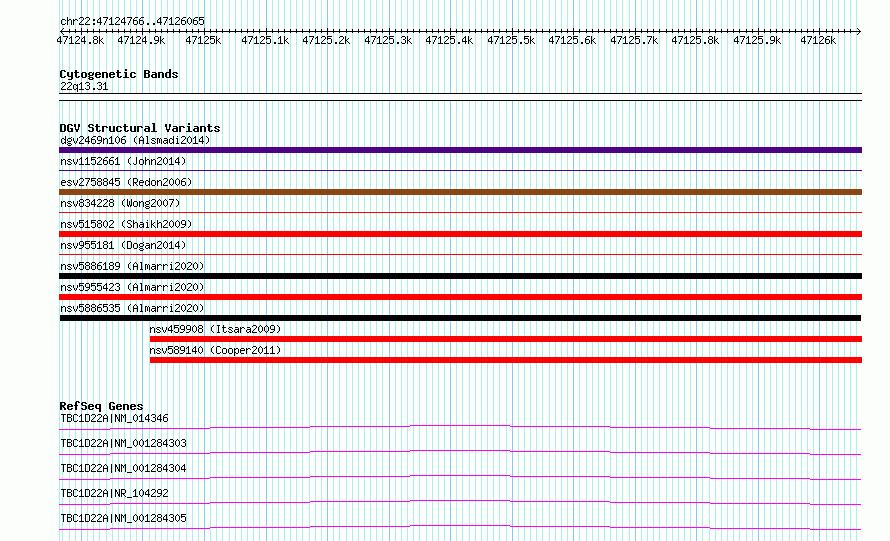Select the 22q13.31 band label
The image size is (890, 541).
pyautogui.click(x=84, y=86)
